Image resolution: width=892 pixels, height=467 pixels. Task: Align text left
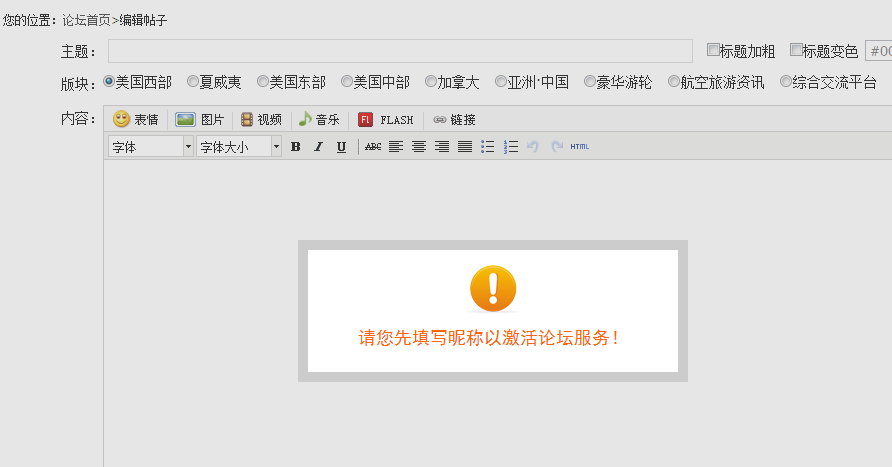click(396, 147)
